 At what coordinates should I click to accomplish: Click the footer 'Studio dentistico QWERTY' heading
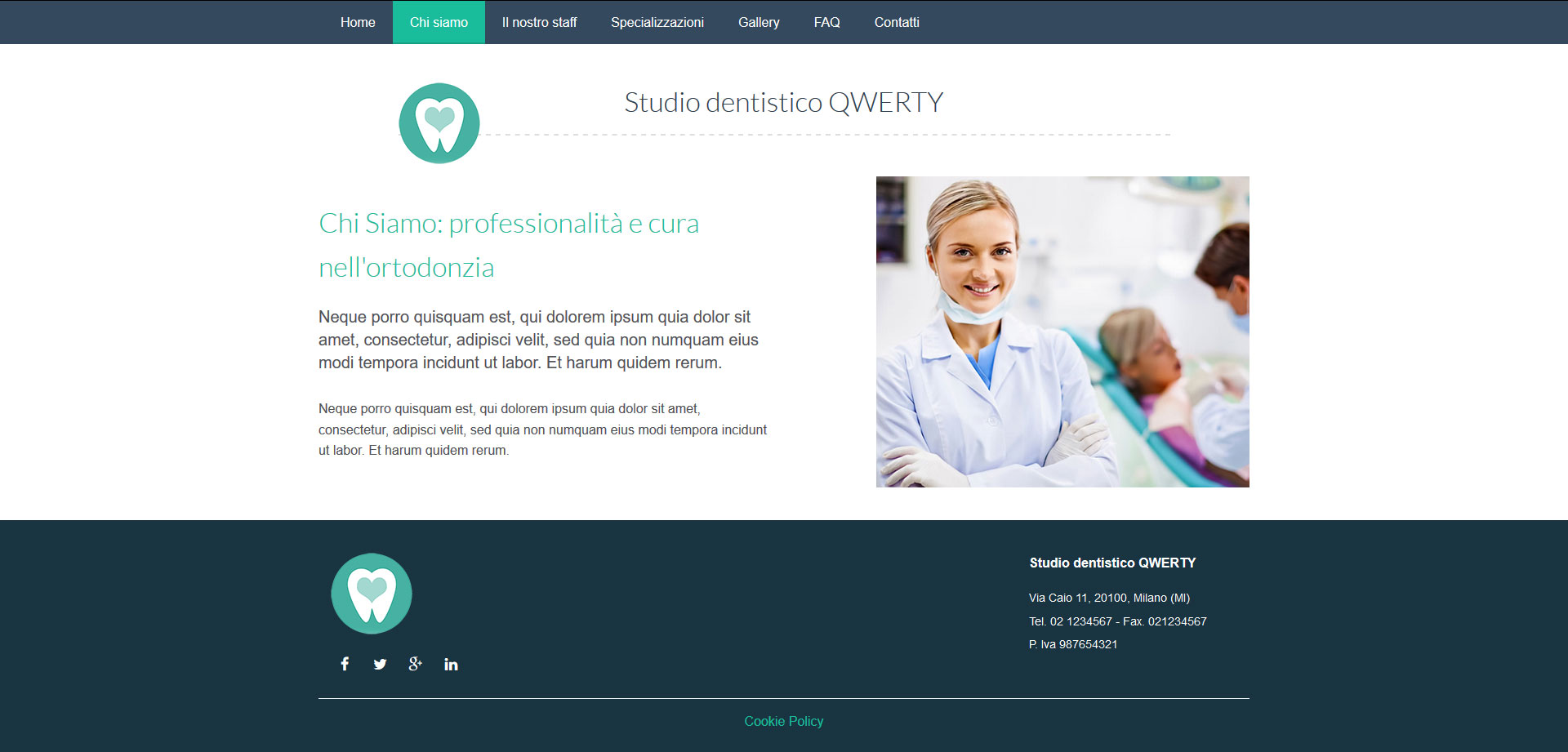coord(1112,563)
